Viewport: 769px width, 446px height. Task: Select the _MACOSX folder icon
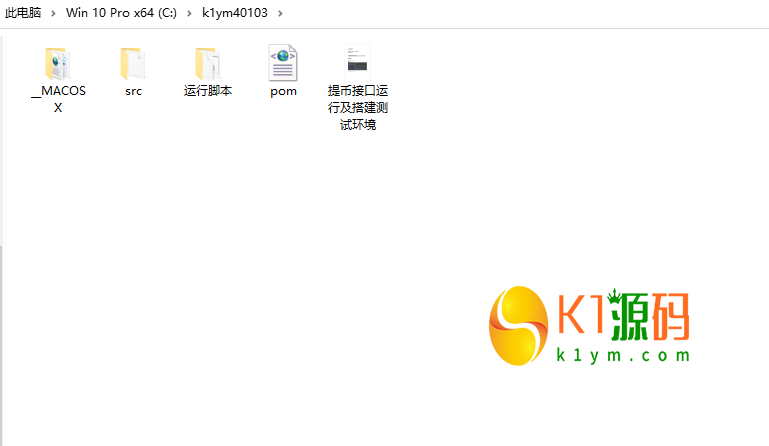[x=58, y=64]
